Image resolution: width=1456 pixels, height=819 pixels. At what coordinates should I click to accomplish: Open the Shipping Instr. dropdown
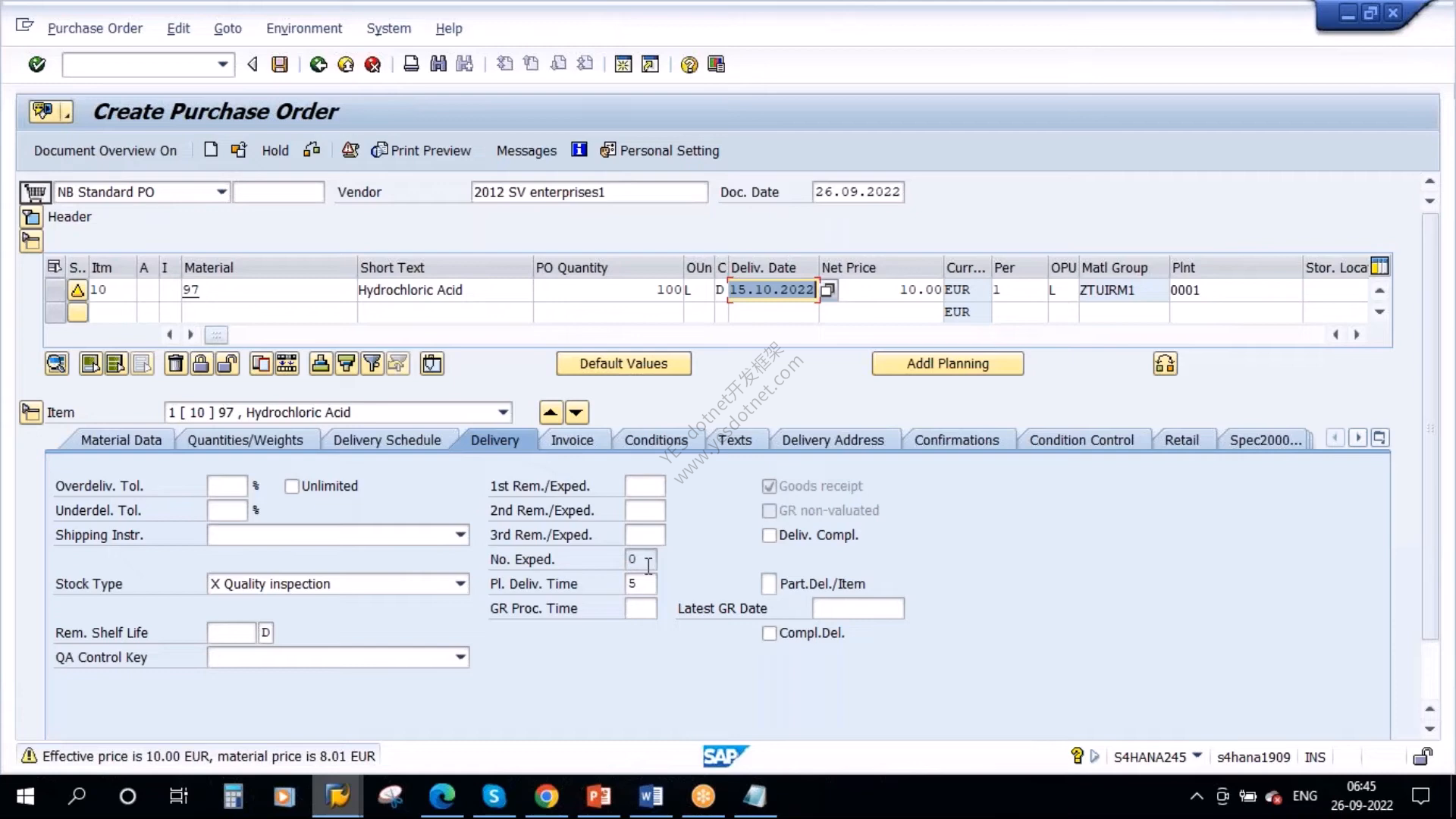click(460, 535)
